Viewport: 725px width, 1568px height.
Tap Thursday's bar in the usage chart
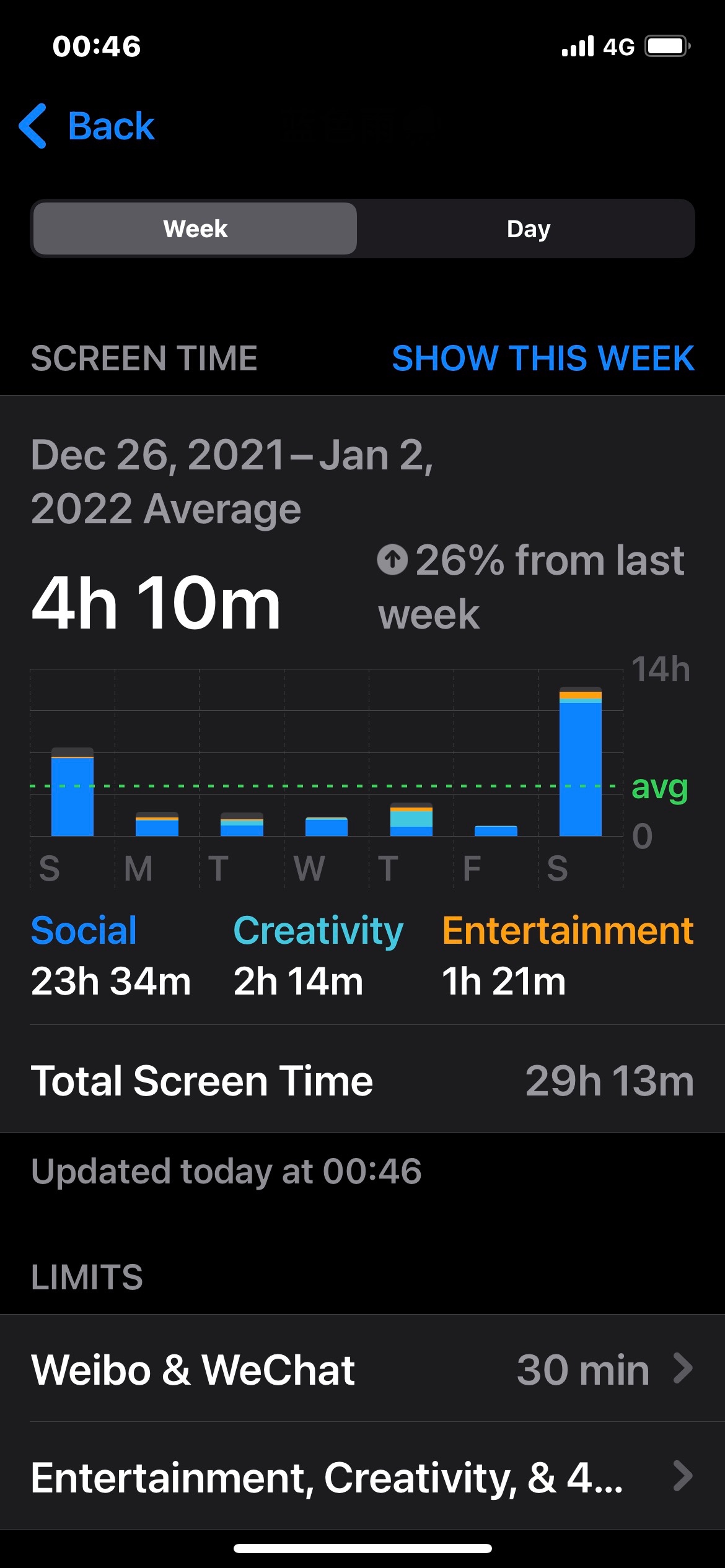(411, 820)
